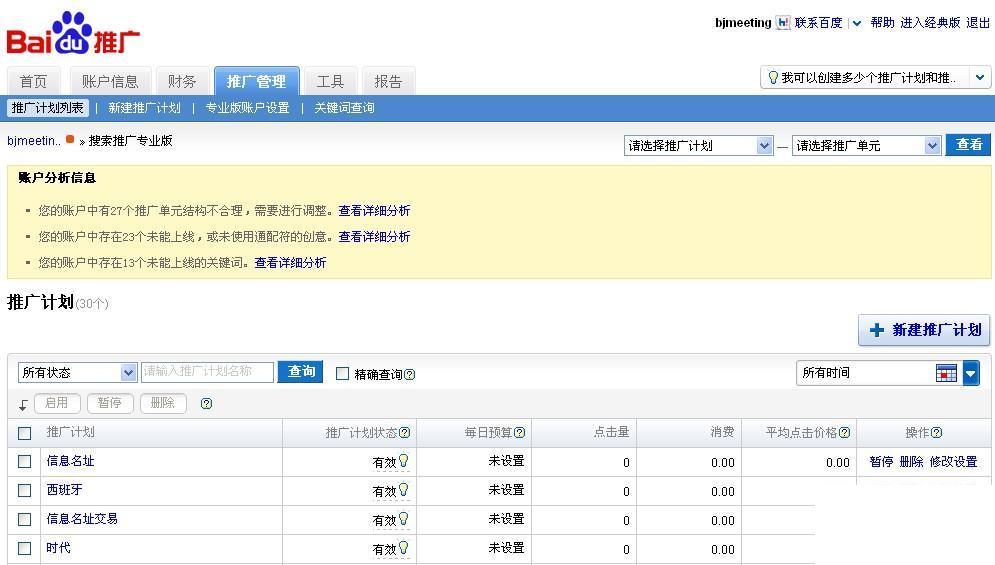
Task: Click the 帮助 link
Action: [882, 23]
